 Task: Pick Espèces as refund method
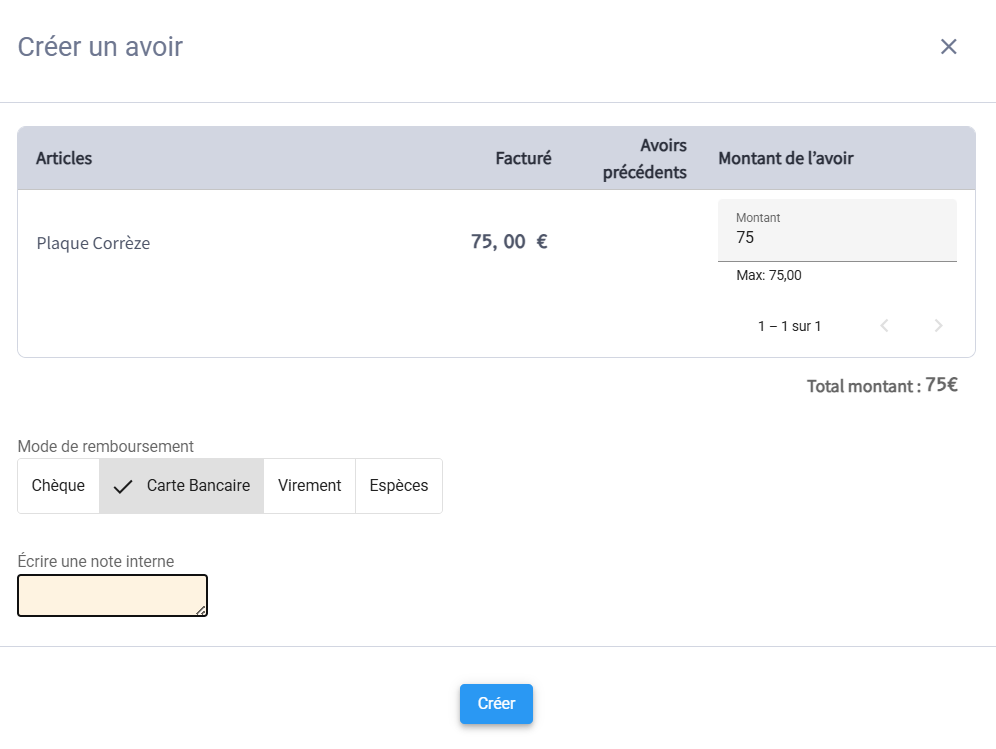point(398,486)
